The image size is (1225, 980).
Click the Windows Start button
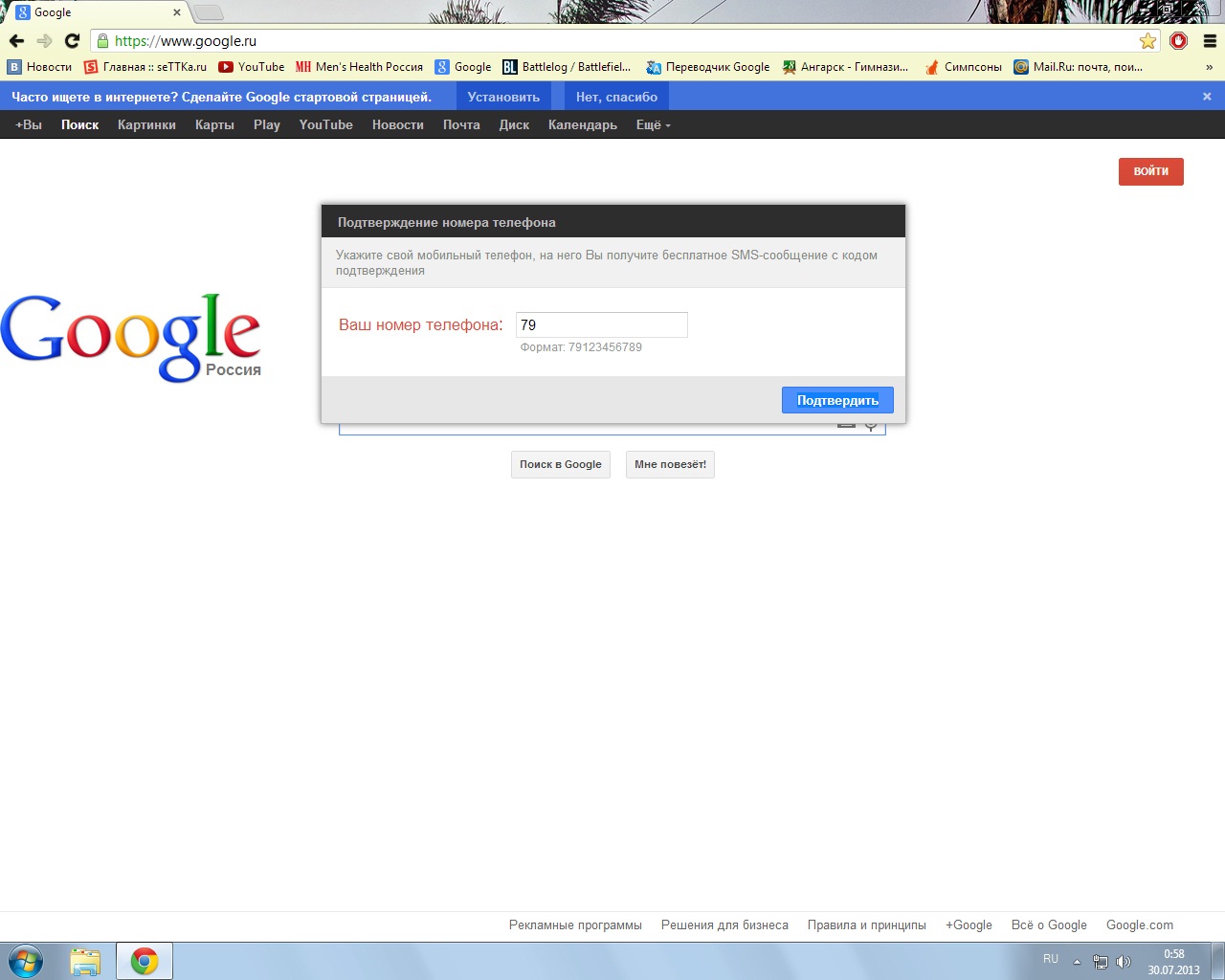tap(26, 961)
